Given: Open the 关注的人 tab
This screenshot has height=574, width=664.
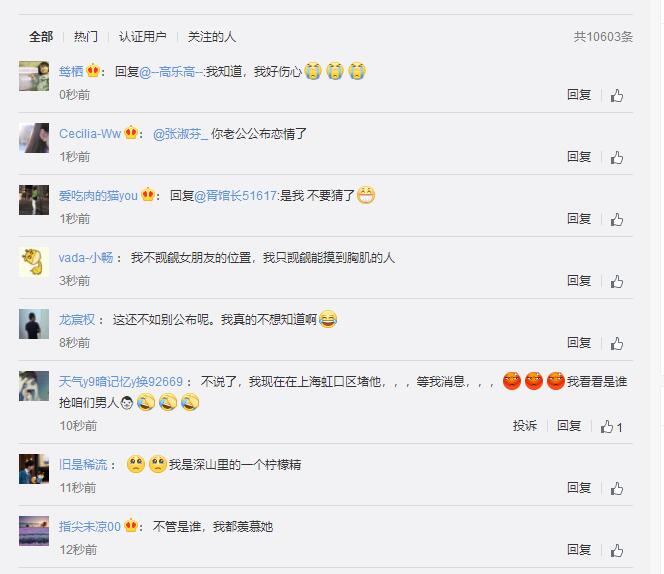Looking at the screenshot, I should 211,37.
